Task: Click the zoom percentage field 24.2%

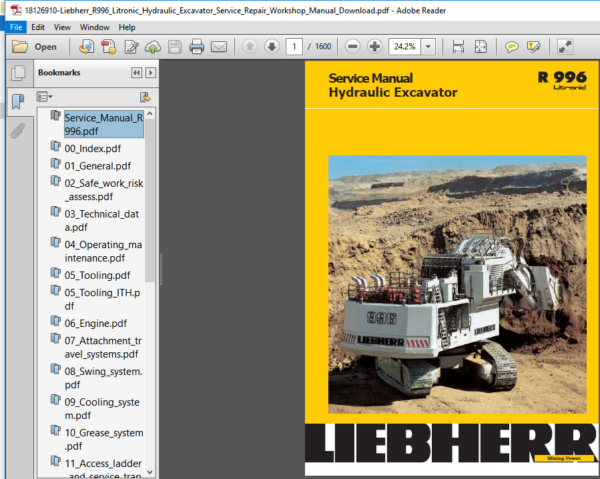Action: (x=404, y=47)
